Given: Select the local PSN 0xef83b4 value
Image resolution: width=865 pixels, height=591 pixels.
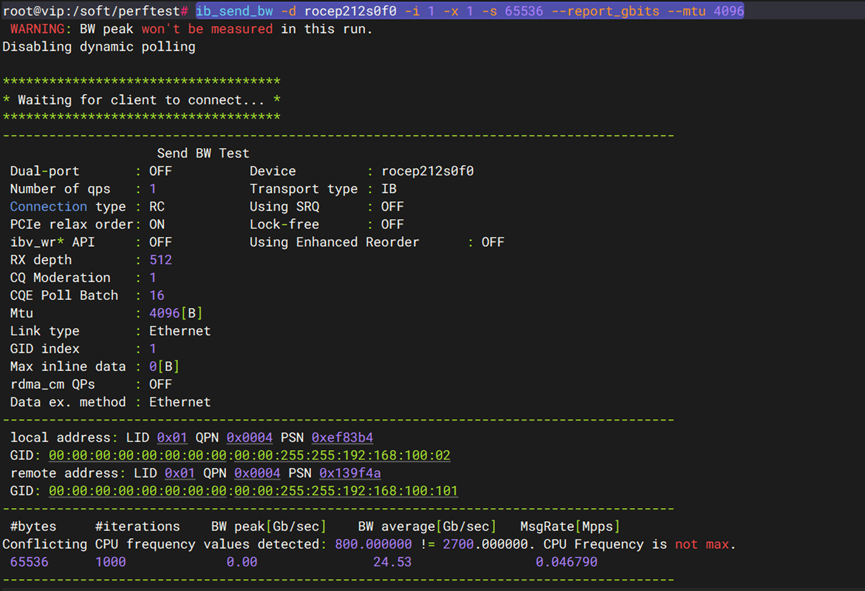Looking at the screenshot, I should (342, 437).
